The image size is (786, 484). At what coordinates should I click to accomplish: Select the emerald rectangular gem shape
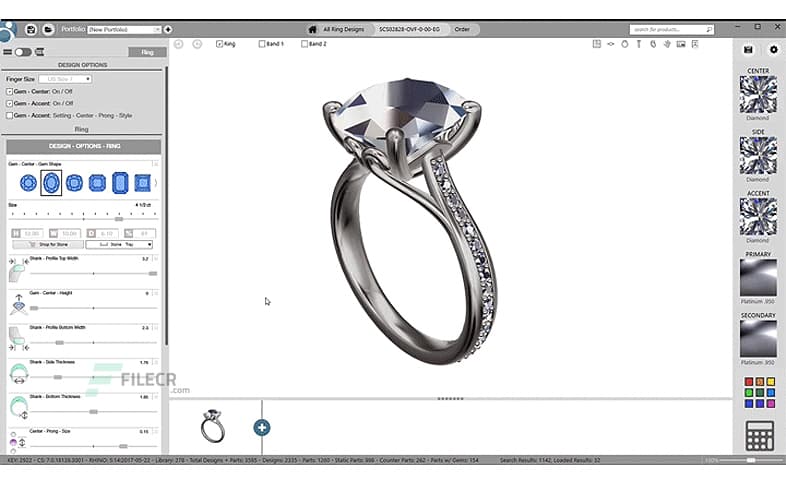(120, 183)
